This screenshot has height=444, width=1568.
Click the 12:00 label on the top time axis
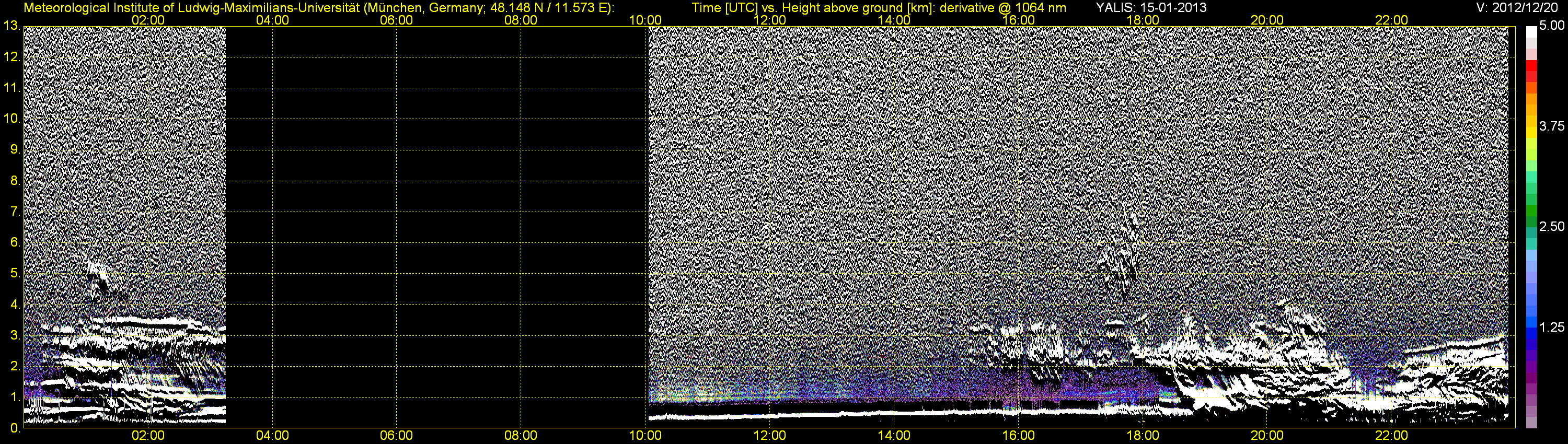pos(769,20)
